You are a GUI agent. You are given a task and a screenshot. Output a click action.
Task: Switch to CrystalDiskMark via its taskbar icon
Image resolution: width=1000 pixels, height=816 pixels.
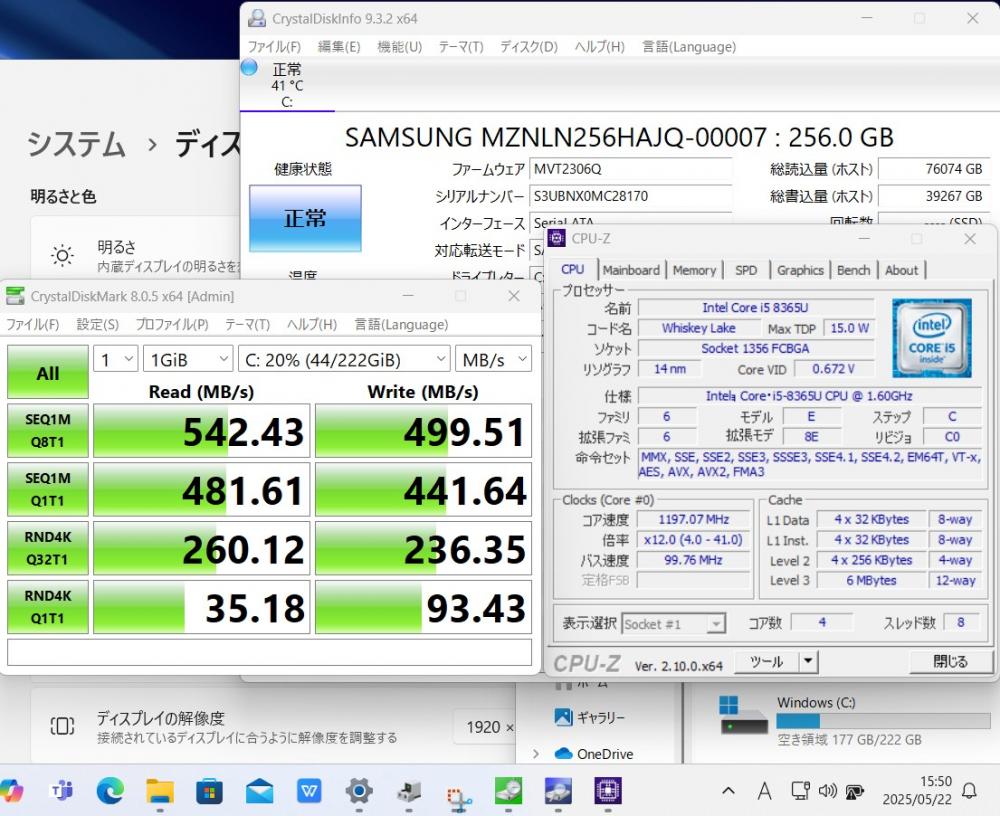[508, 792]
